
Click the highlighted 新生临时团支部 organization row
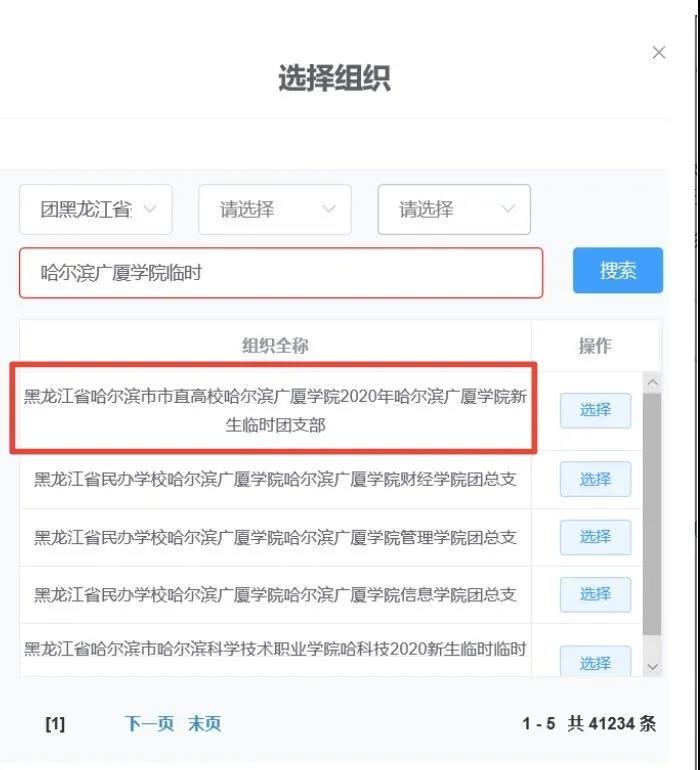(275, 410)
